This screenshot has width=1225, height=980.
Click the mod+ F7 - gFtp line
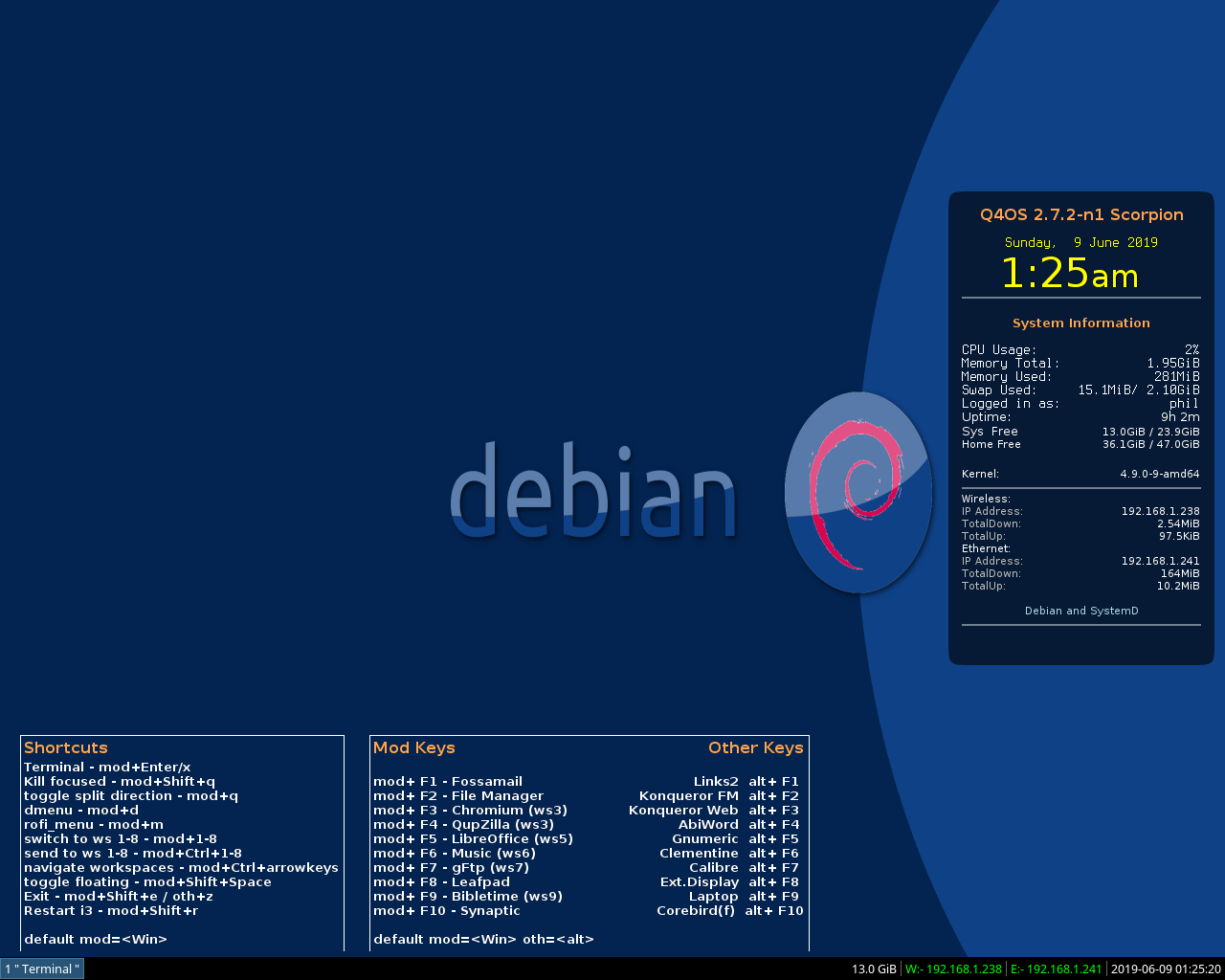coord(452,868)
